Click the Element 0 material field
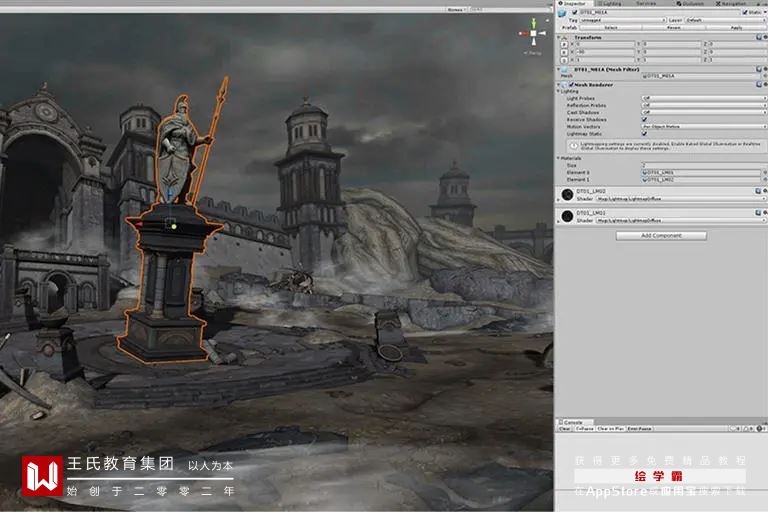The width and height of the screenshot is (768, 512). (701, 172)
